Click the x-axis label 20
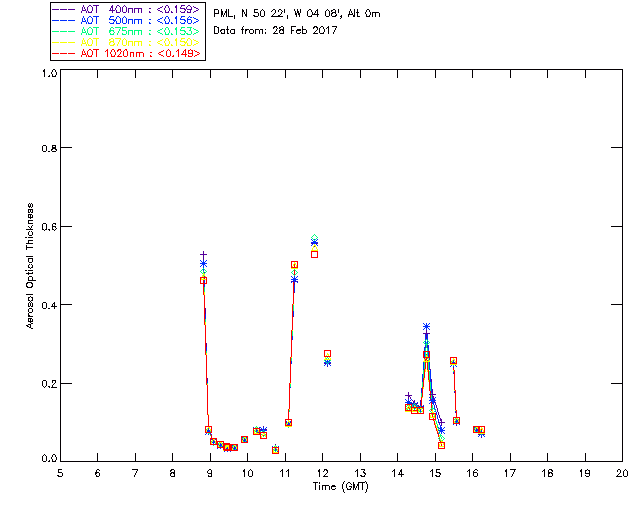 [622, 473]
